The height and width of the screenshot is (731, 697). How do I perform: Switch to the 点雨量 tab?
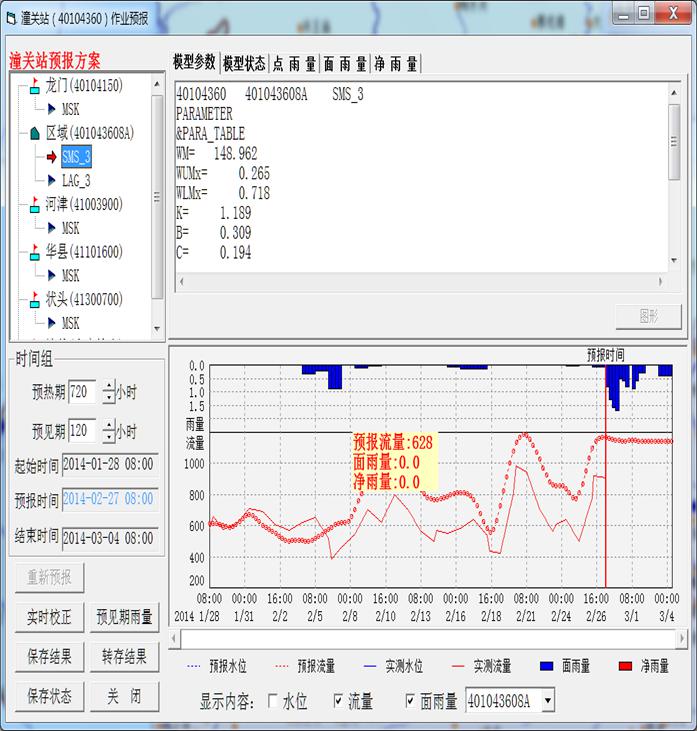(x=294, y=63)
